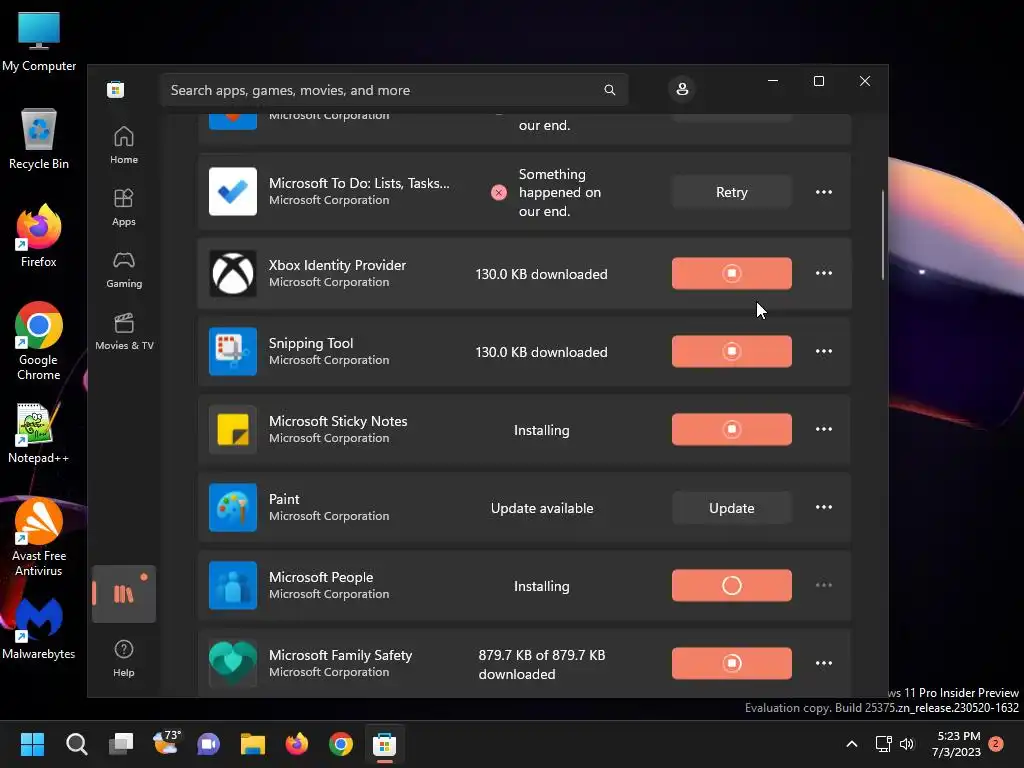Click the search magnifier icon in Store

pos(609,90)
